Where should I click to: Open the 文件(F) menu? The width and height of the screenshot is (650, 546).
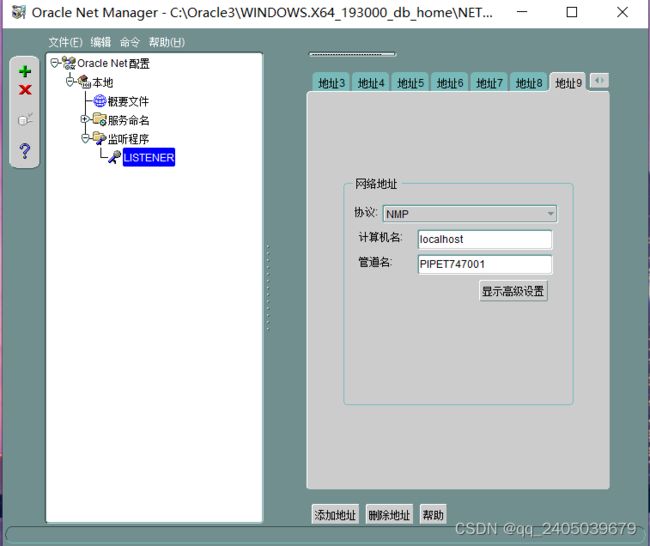(65, 42)
